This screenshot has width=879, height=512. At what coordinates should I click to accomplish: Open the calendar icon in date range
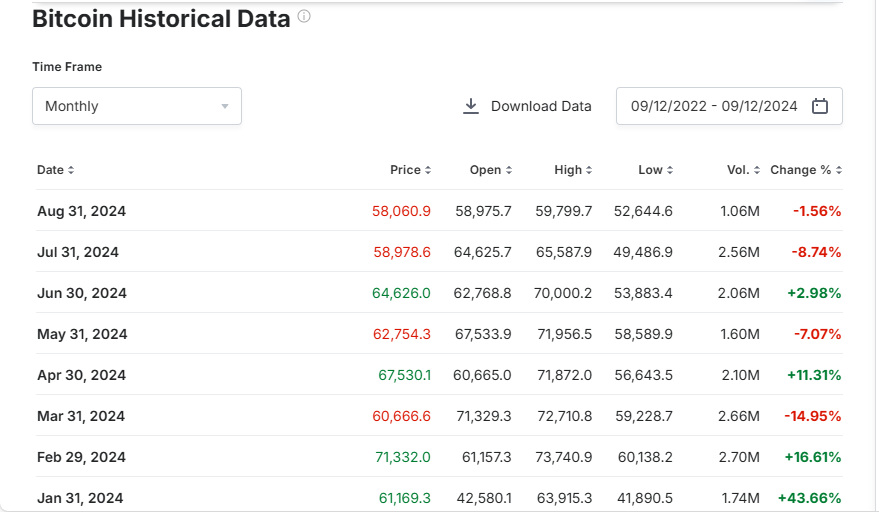pos(820,106)
